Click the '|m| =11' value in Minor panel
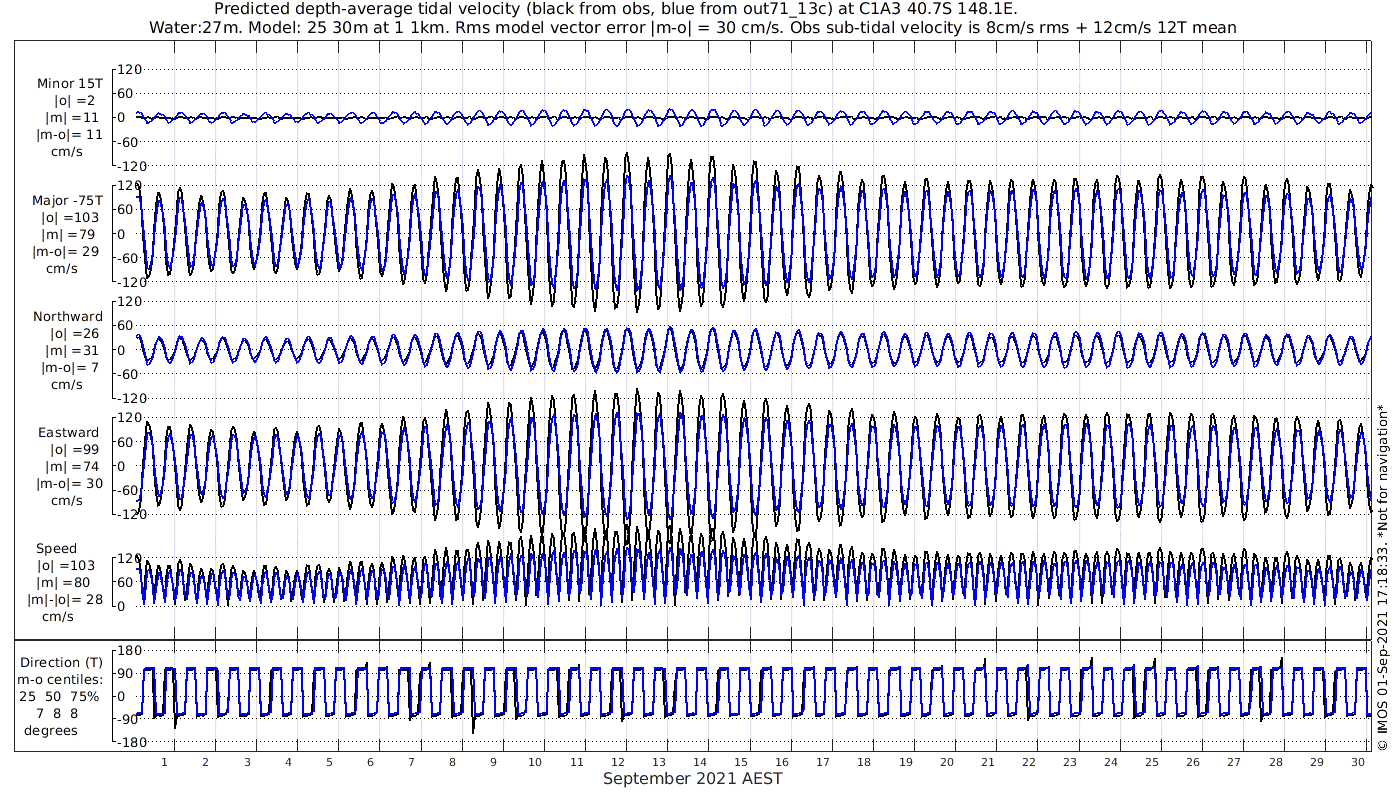Image resolution: width=1400 pixels, height=800 pixels. (x=71, y=118)
